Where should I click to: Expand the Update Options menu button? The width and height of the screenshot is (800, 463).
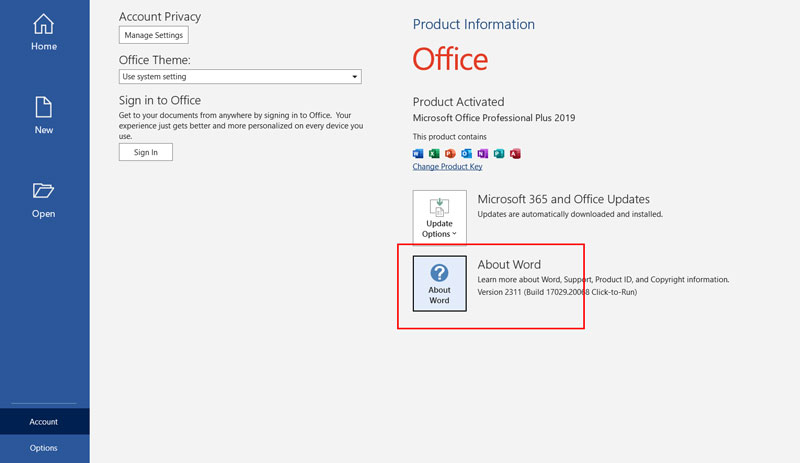pyautogui.click(x=439, y=218)
